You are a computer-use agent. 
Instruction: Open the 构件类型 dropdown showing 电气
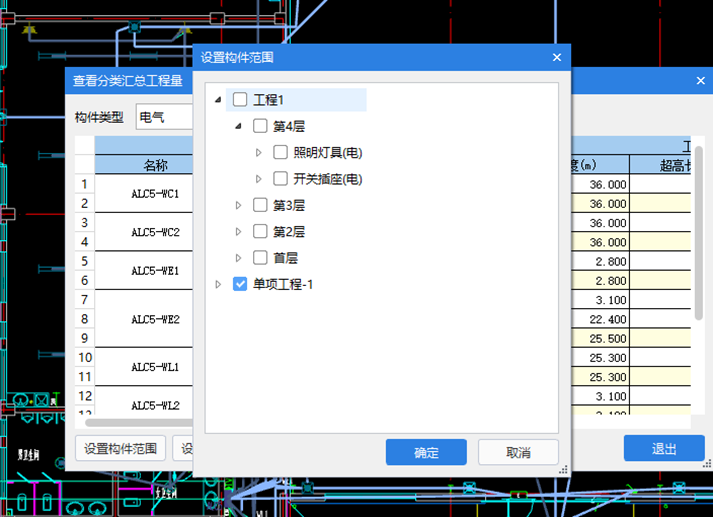(x=162, y=118)
